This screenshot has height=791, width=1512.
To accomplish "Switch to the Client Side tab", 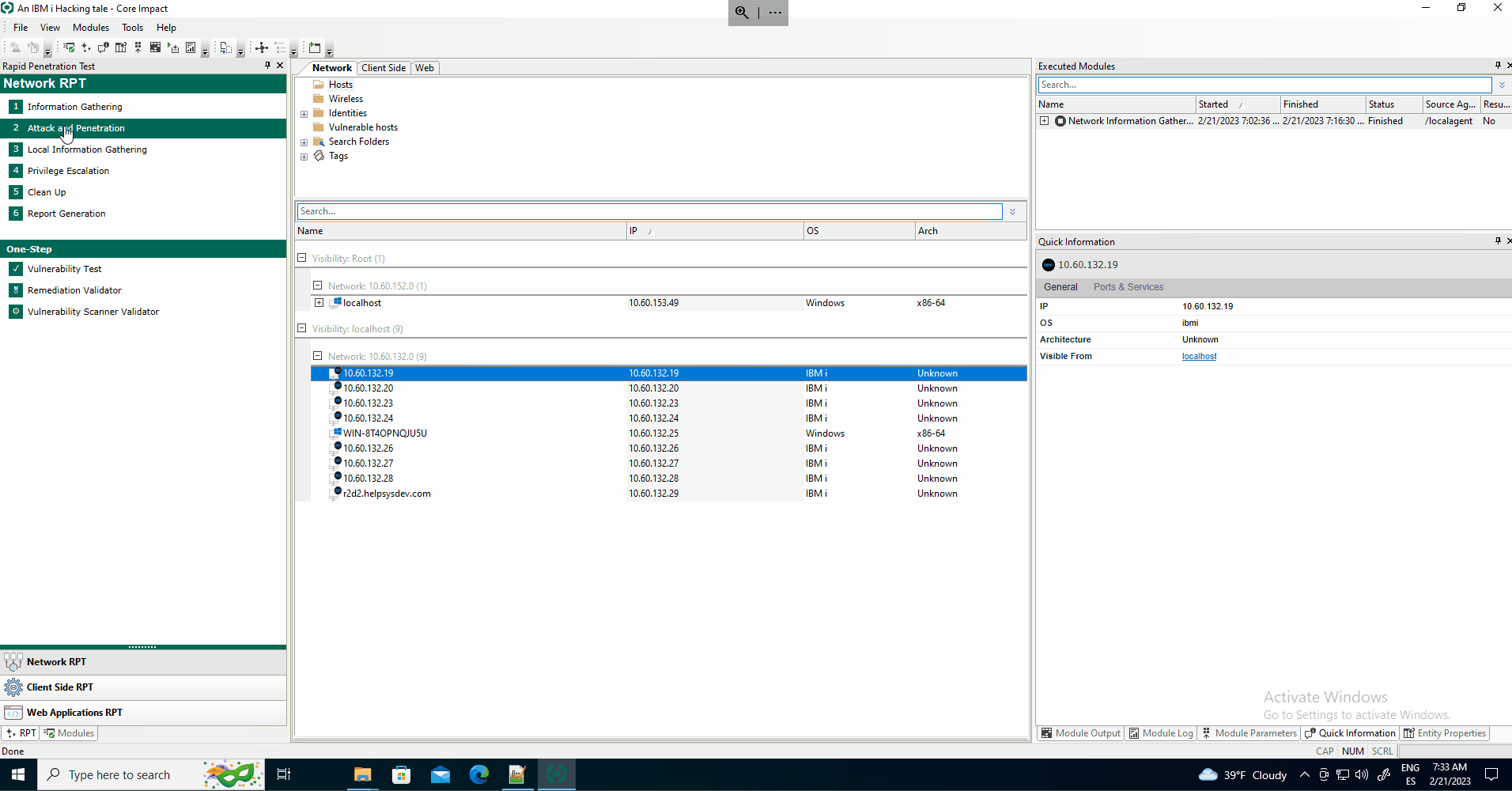I will (384, 68).
